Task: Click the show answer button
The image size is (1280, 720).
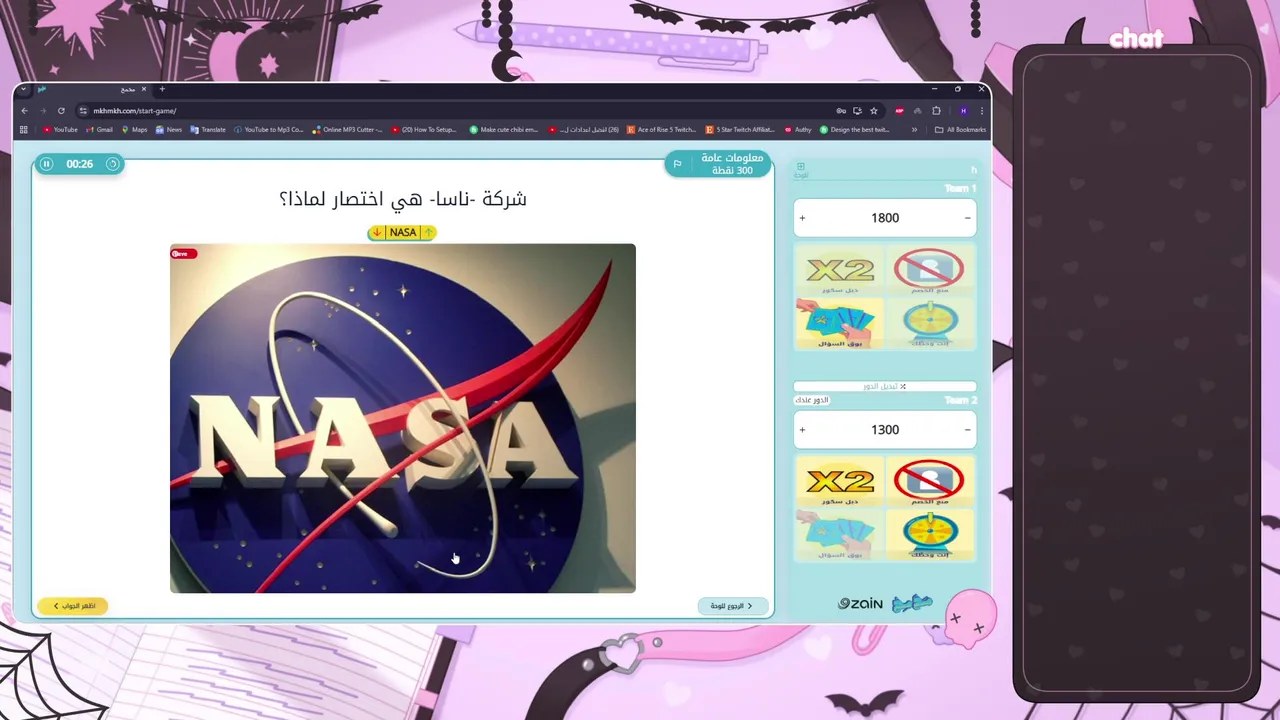Action: (x=73, y=606)
